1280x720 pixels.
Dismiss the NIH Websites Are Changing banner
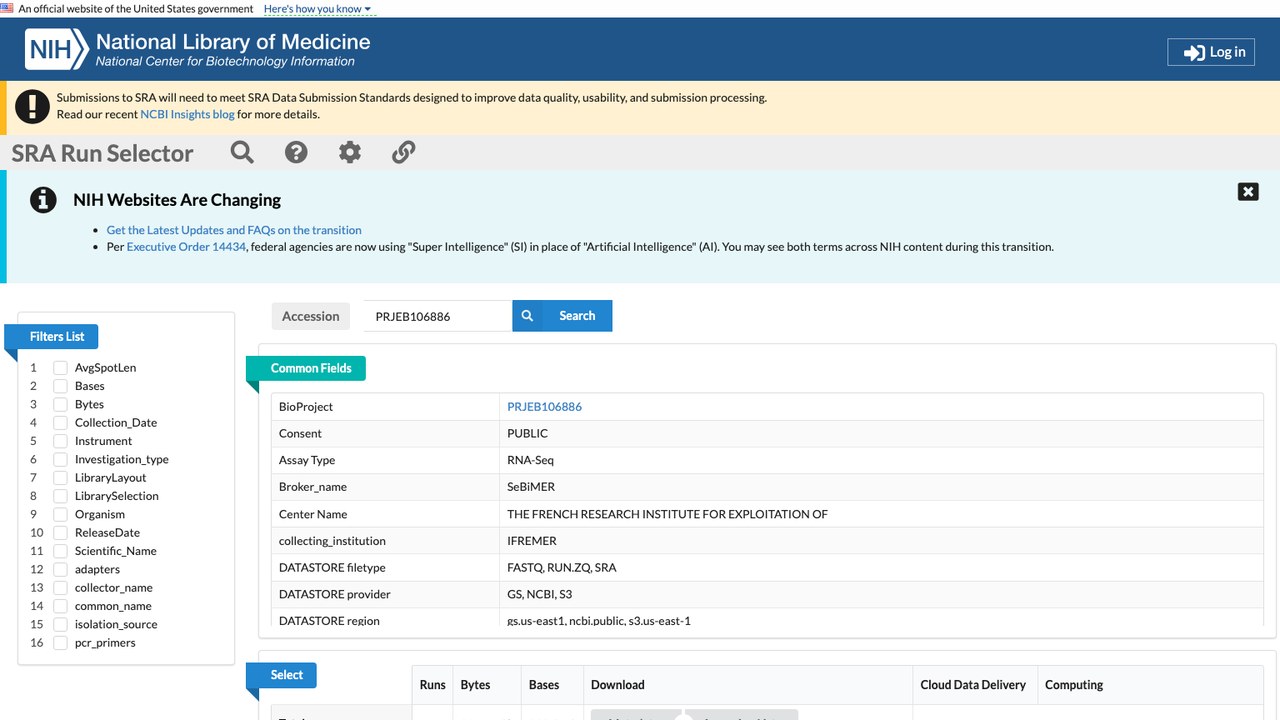pyautogui.click(x=1248, y=192)
